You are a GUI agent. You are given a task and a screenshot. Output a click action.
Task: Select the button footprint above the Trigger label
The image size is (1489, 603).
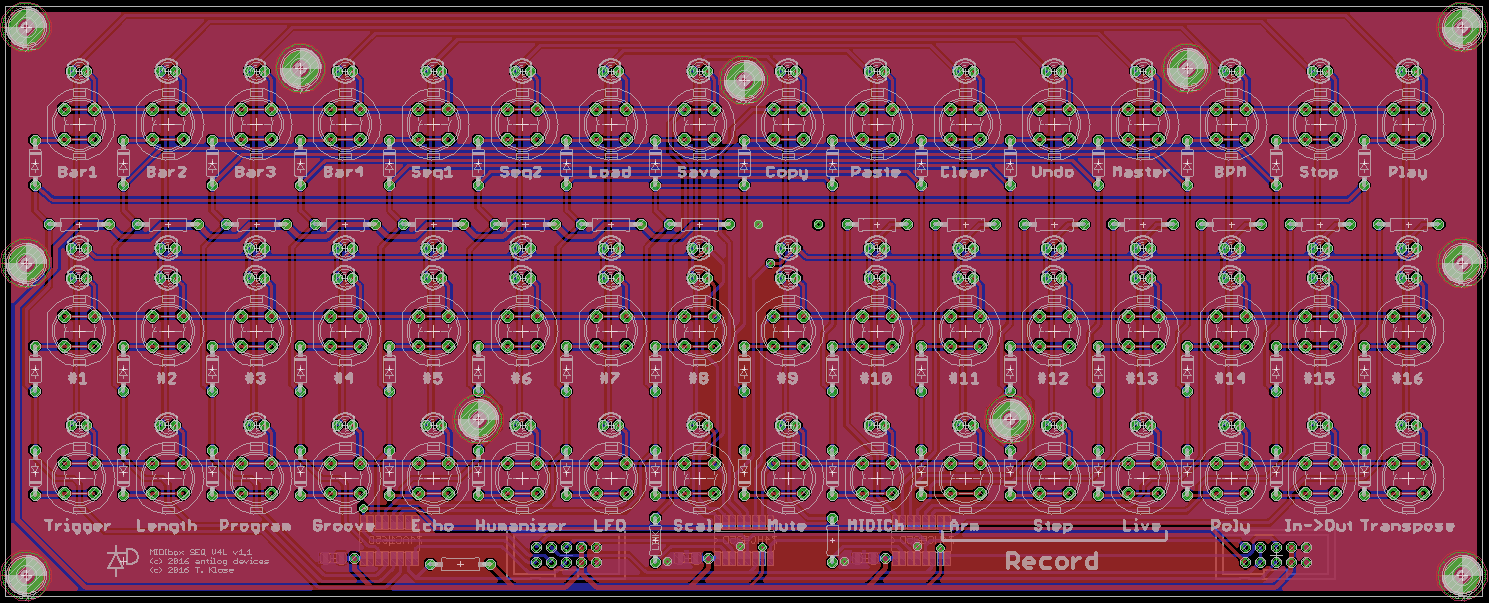point(78,479)
